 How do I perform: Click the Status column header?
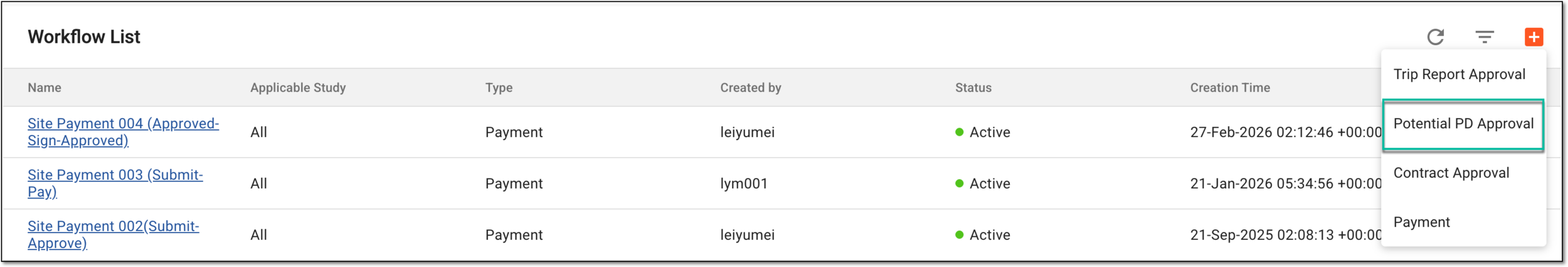coord(973,88)
